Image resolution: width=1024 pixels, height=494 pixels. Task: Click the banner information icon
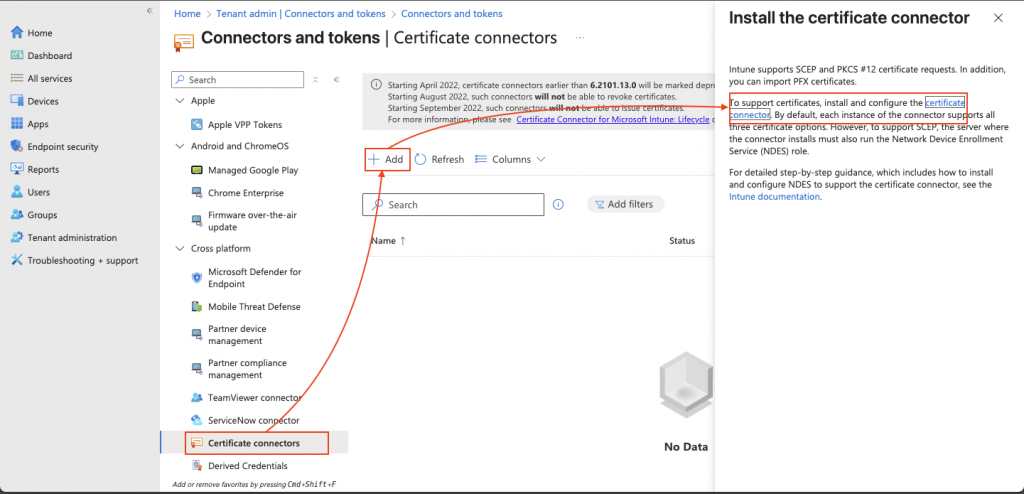(376, 85)
